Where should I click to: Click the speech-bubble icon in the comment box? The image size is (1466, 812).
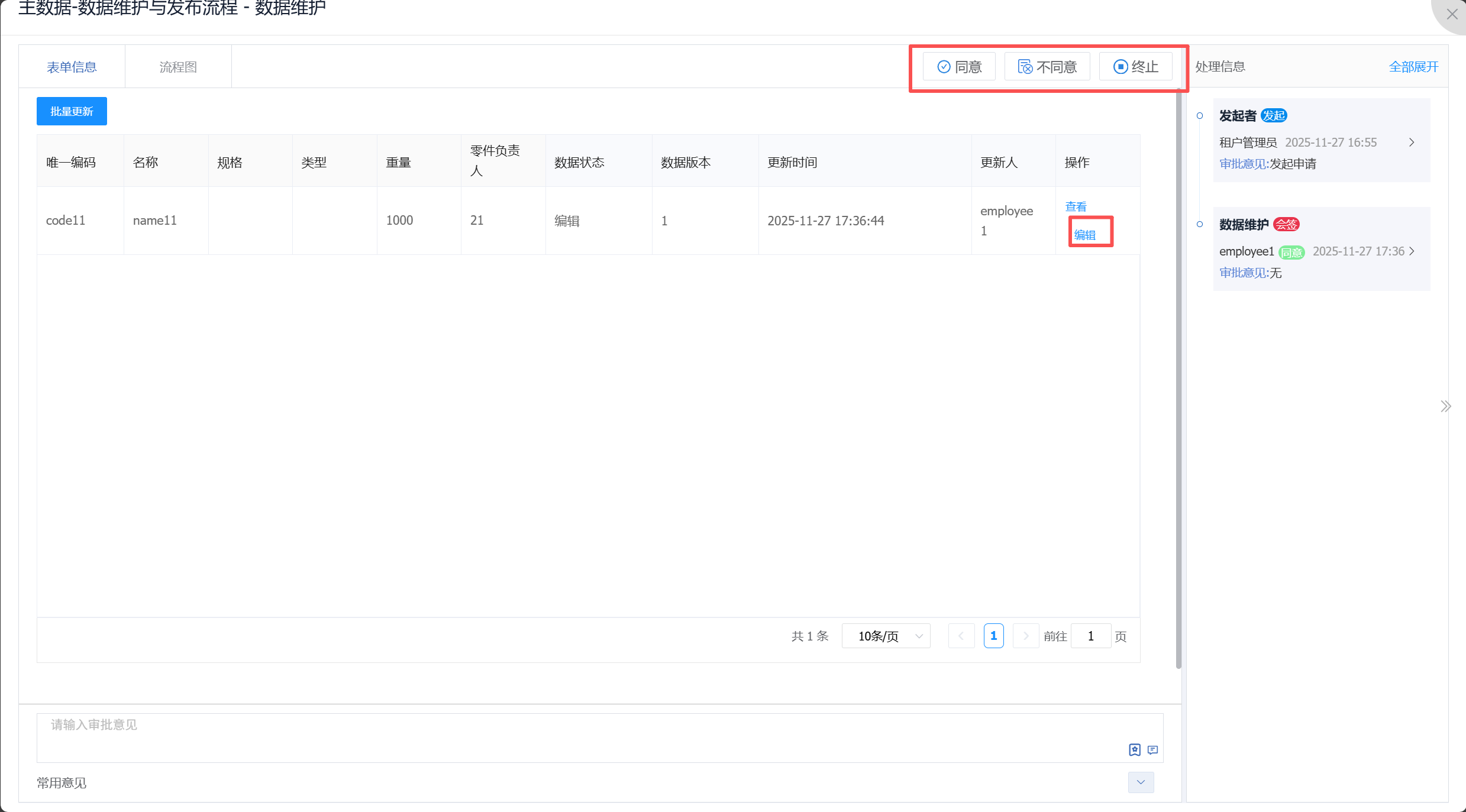pyautogui.click(x=1152, y=750)
